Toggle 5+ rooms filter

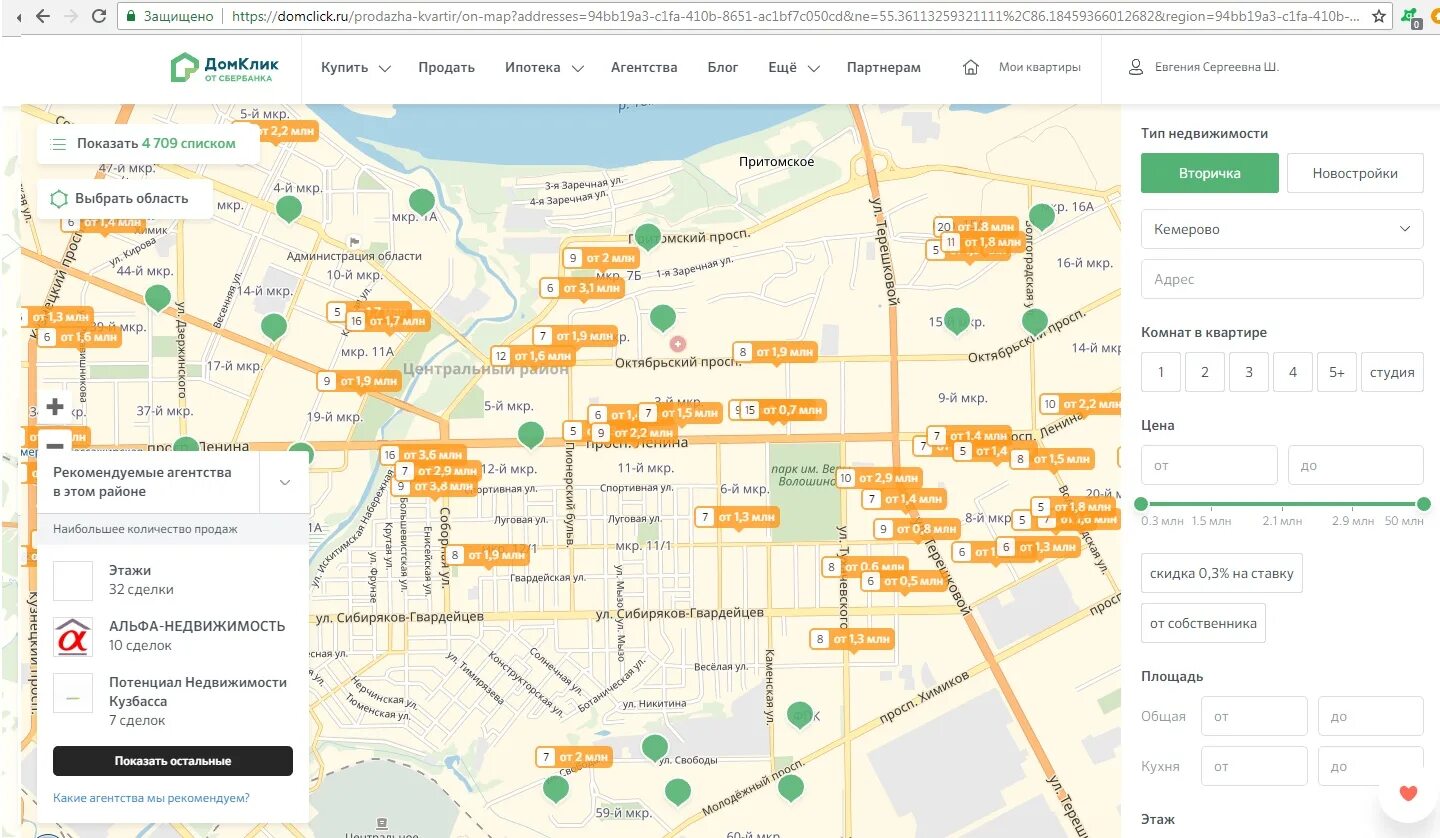1337,372
